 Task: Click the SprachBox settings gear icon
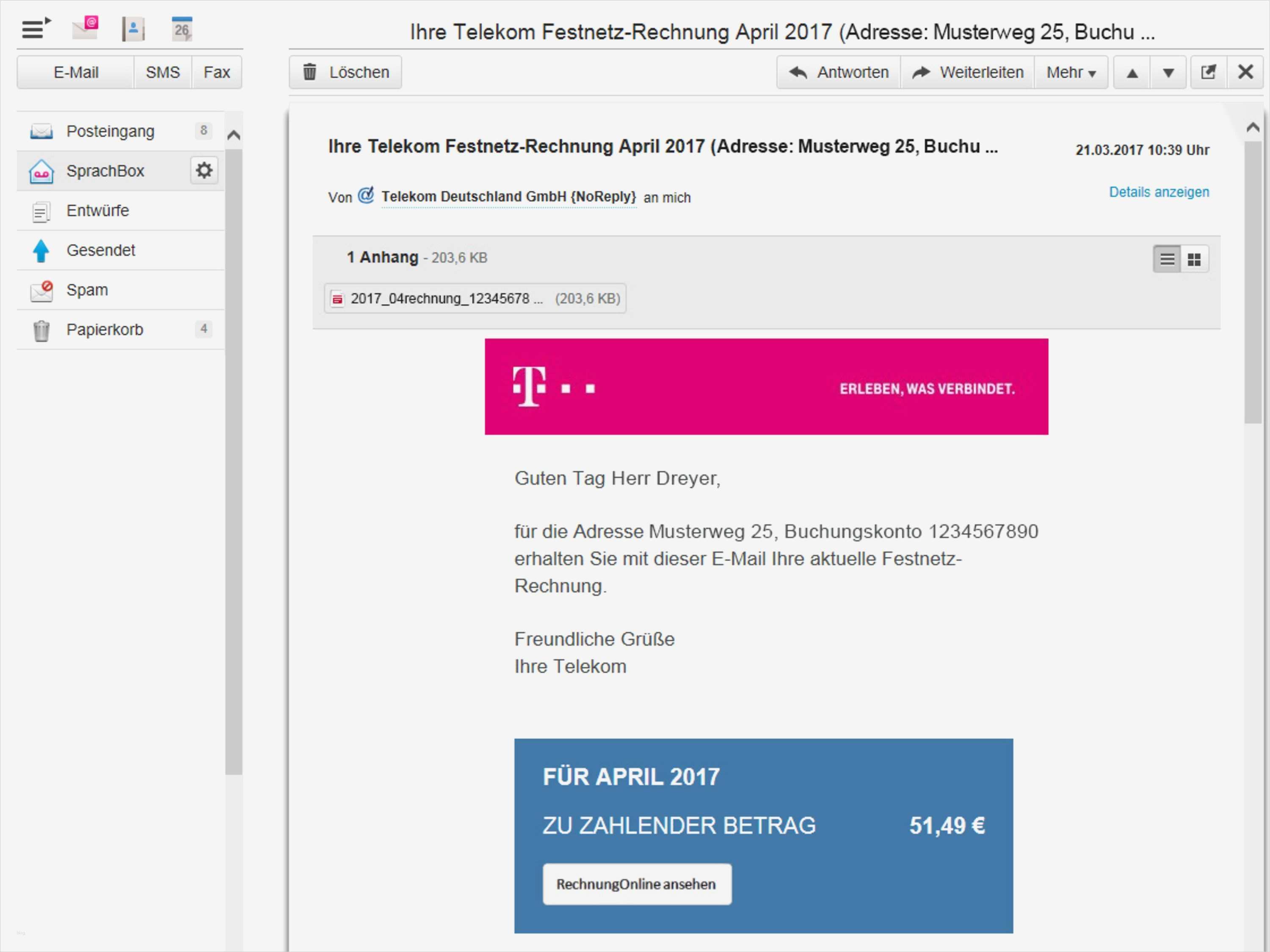[204, 171]
